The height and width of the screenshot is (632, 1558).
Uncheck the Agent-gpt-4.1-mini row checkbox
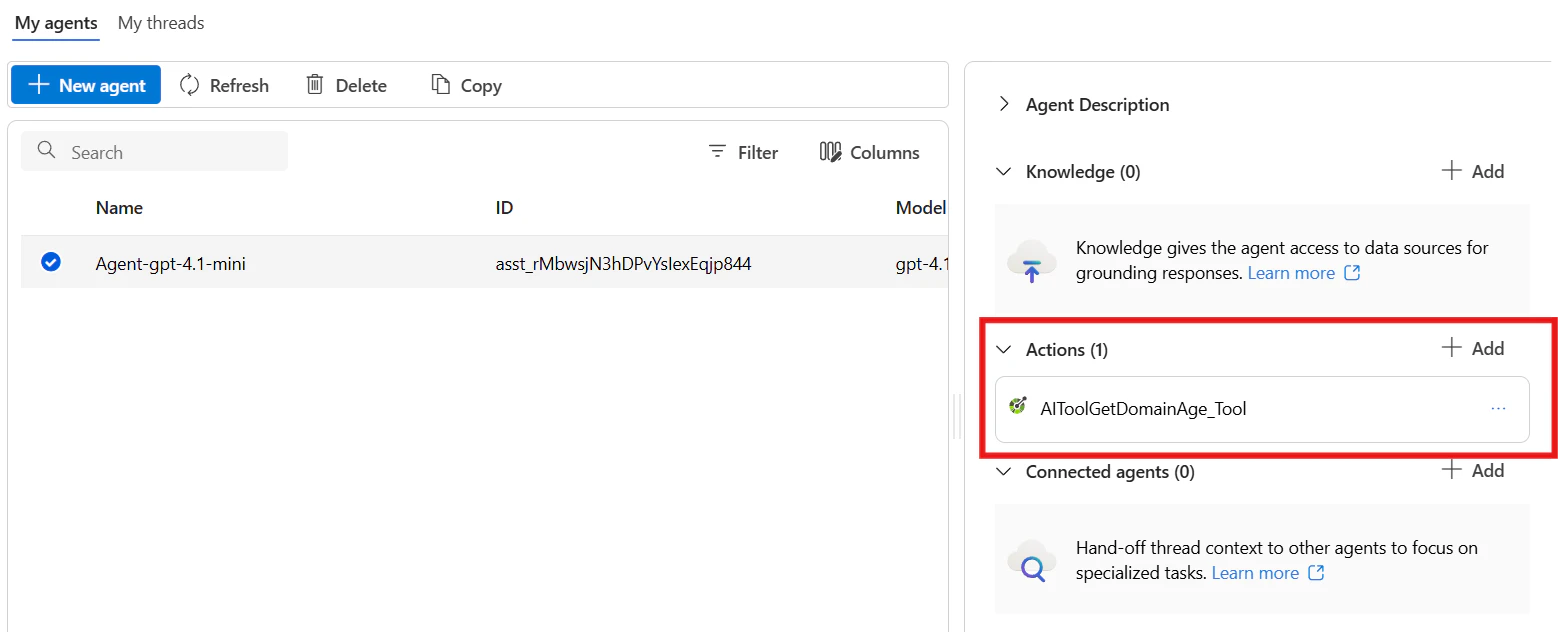pyautogui.click(x=50, y=262)
